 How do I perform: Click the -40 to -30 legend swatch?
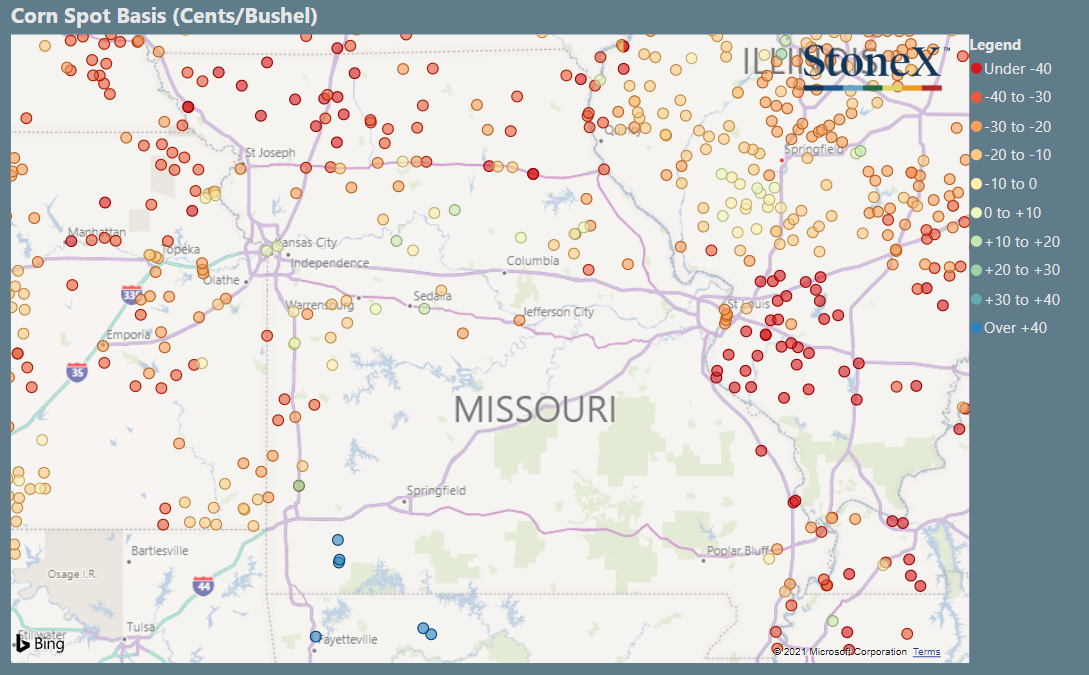(976, 97)
